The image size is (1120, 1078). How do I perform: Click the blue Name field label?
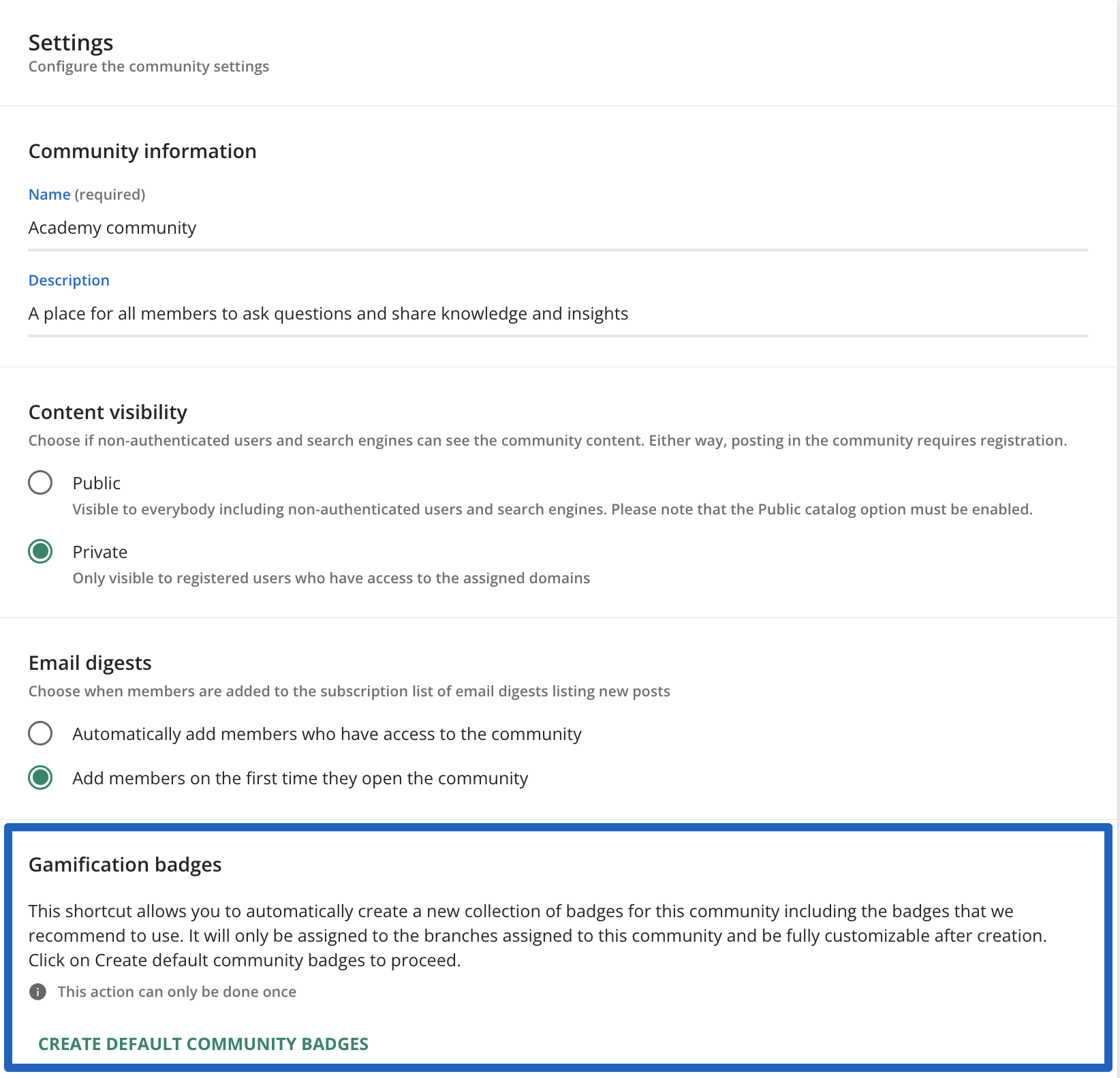tap(49, 194)
